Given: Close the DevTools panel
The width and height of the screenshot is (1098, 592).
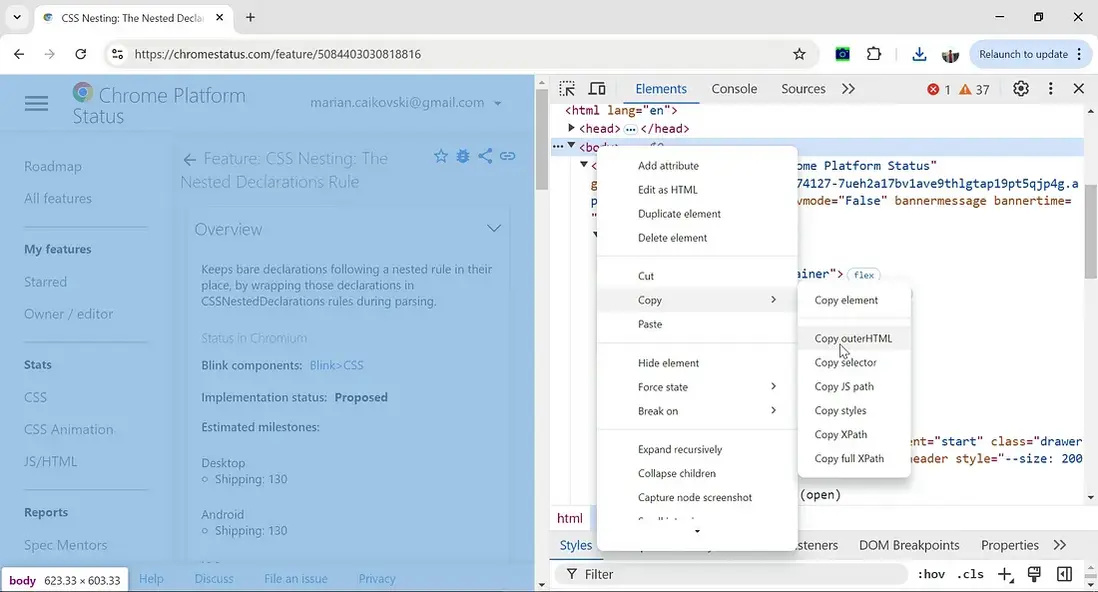Looking at the screenshot, I should coord(1078,89).
